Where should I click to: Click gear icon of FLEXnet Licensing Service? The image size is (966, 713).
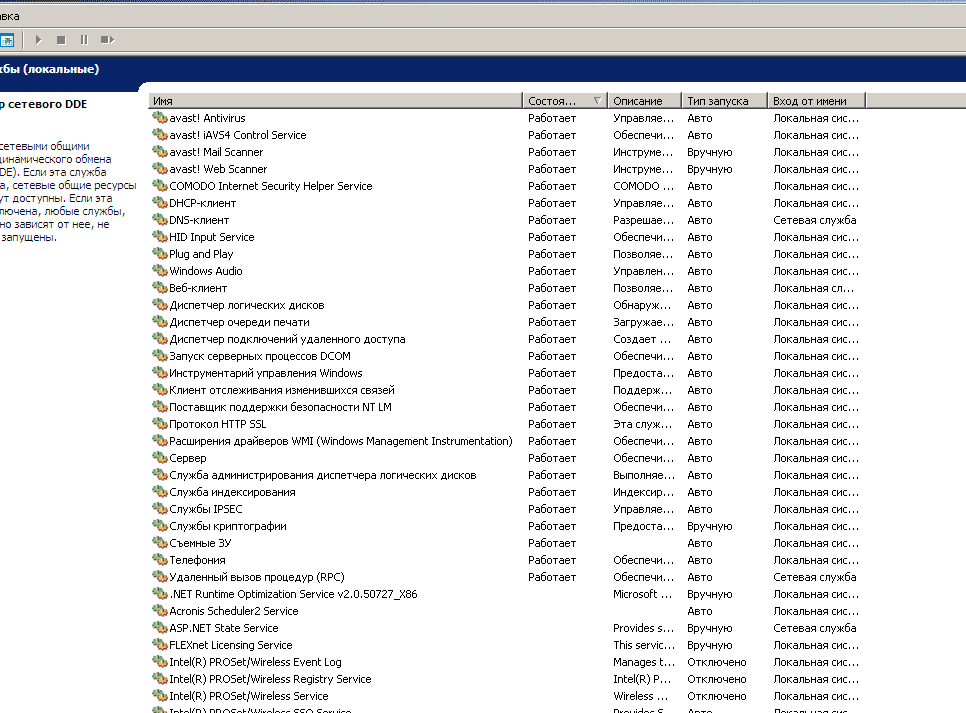[x=160, y=645]
